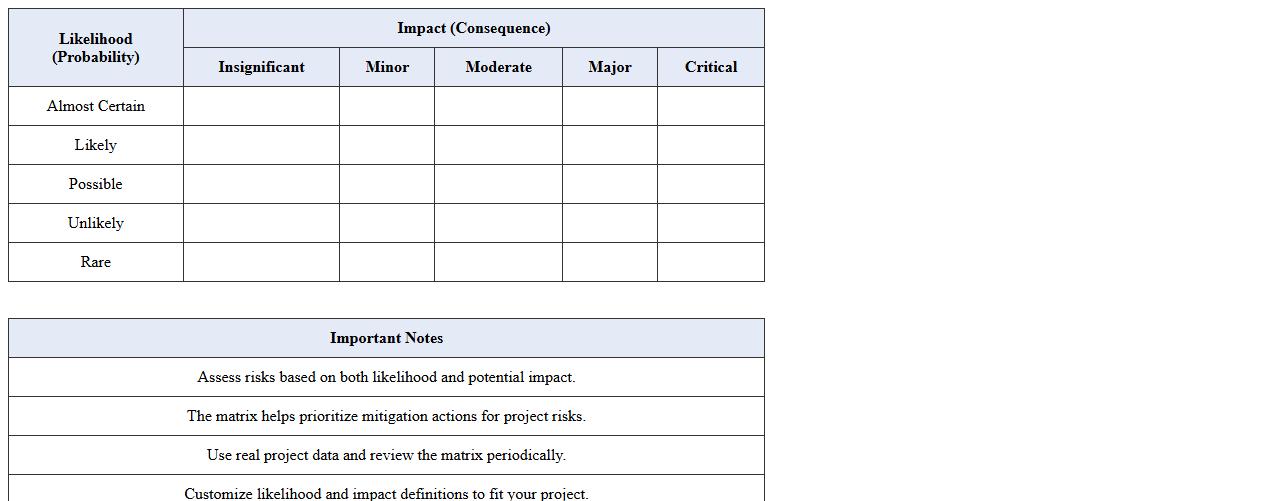This screenshot has height=501, width=1278.
Task: Click empty cell for Almost Certain and Critical
Action: pos(711,106)
